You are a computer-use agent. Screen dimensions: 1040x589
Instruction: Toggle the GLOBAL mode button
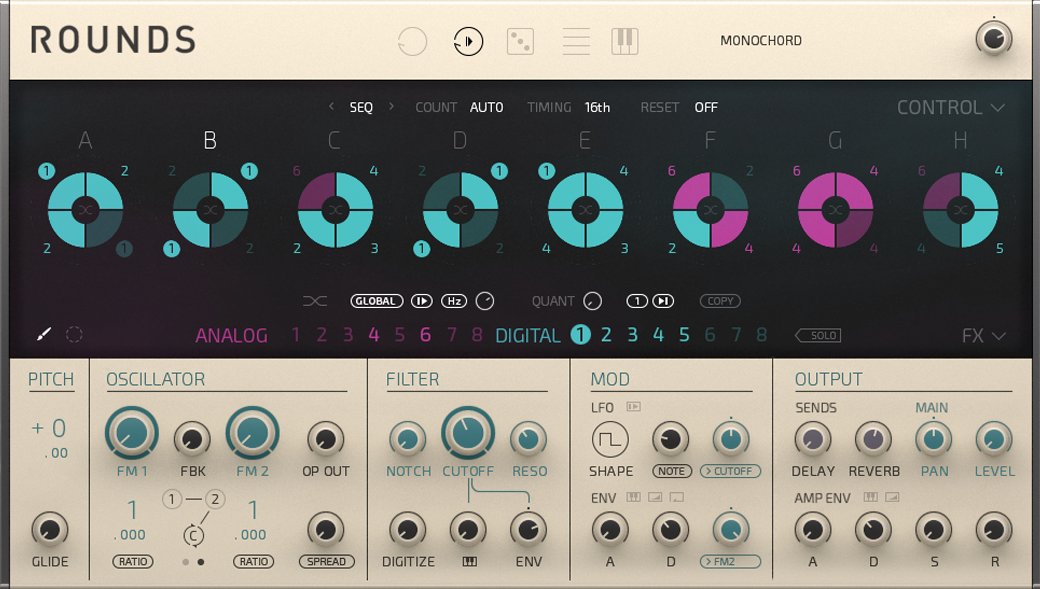377,301
